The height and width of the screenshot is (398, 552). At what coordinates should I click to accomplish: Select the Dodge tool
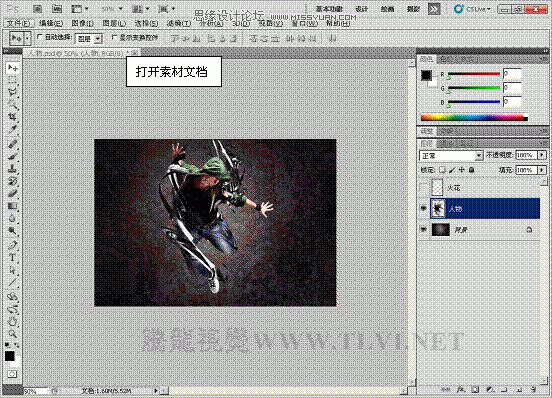click(x=13, y=230)
